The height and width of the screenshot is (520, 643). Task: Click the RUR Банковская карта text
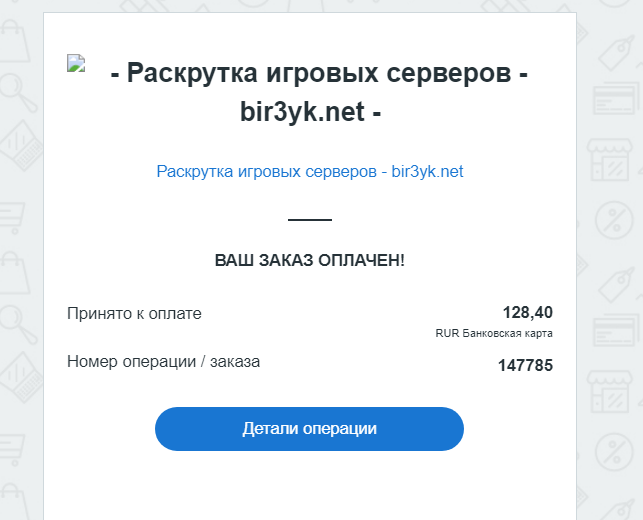coord(494,334)
